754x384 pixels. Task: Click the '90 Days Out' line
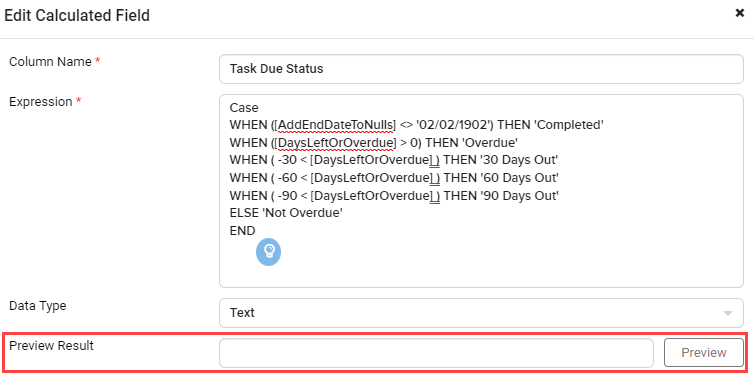point(394,196)
